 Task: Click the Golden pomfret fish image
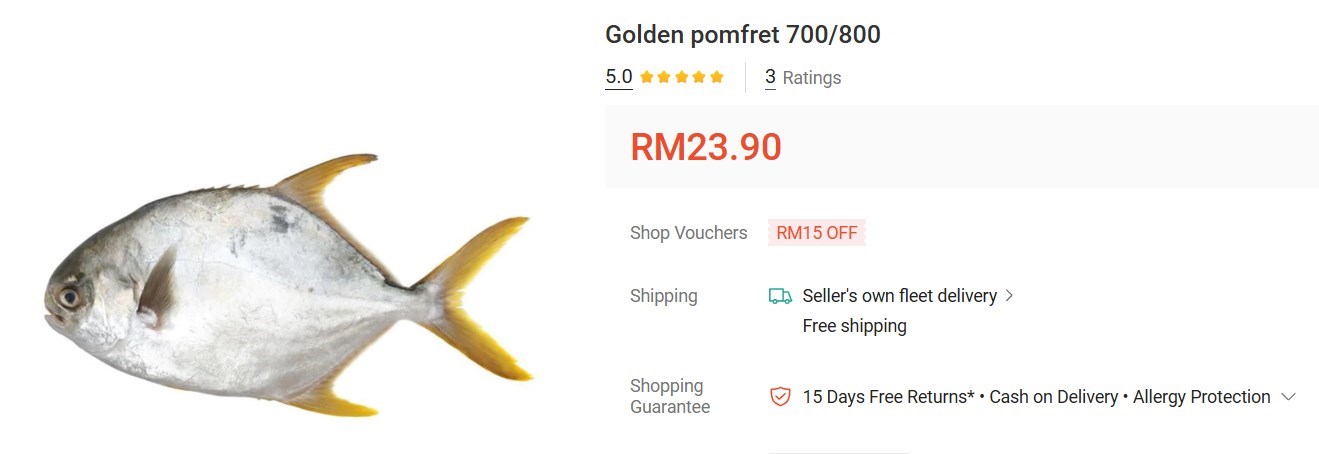point(288,285)
